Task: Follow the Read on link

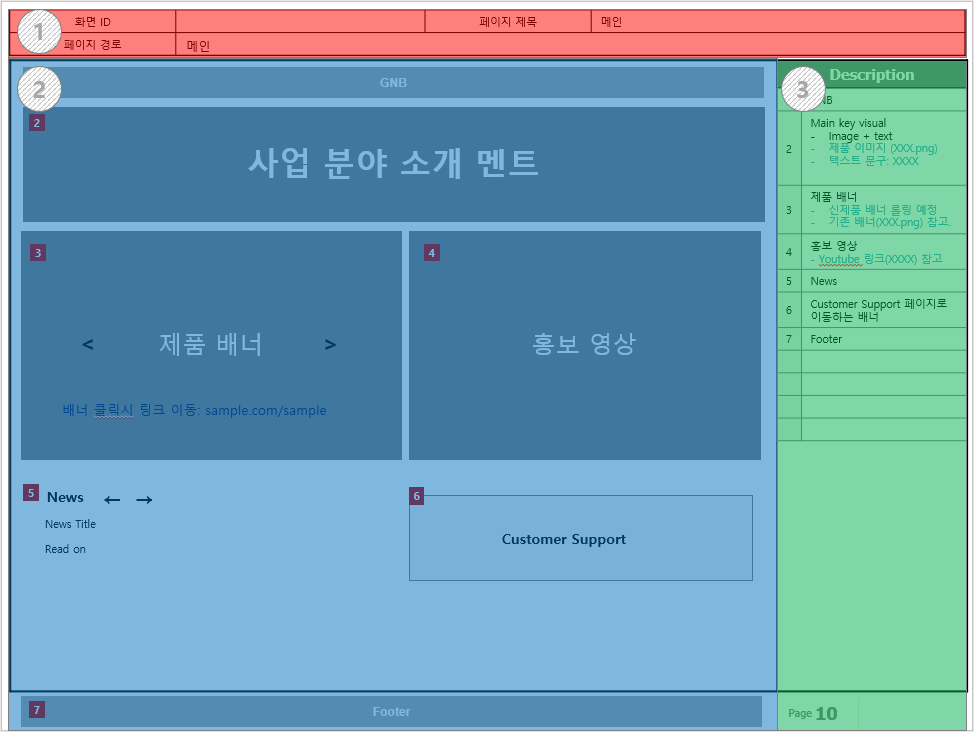Action: point(65,549)
